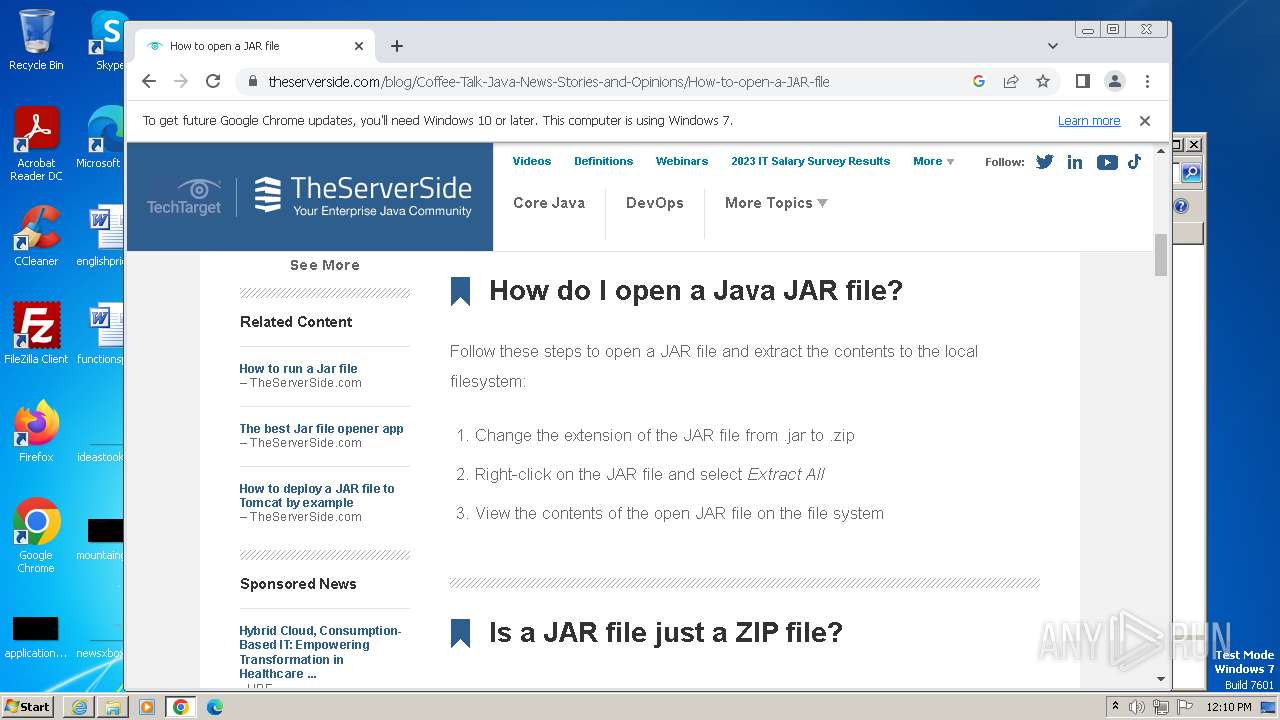The height and width of the screenshot is (720, 1280).
Task: Open the Core Java topic
Action: tap(549, 203)
